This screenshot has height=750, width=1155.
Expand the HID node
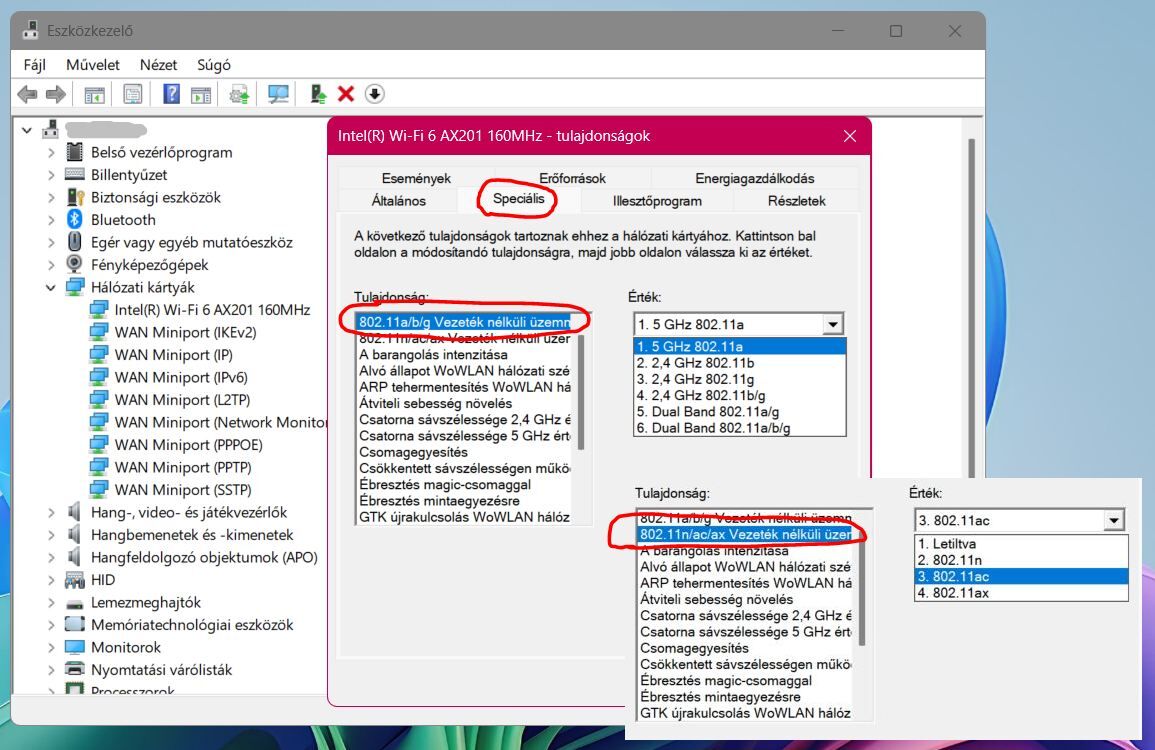click(x=51, y=580)
